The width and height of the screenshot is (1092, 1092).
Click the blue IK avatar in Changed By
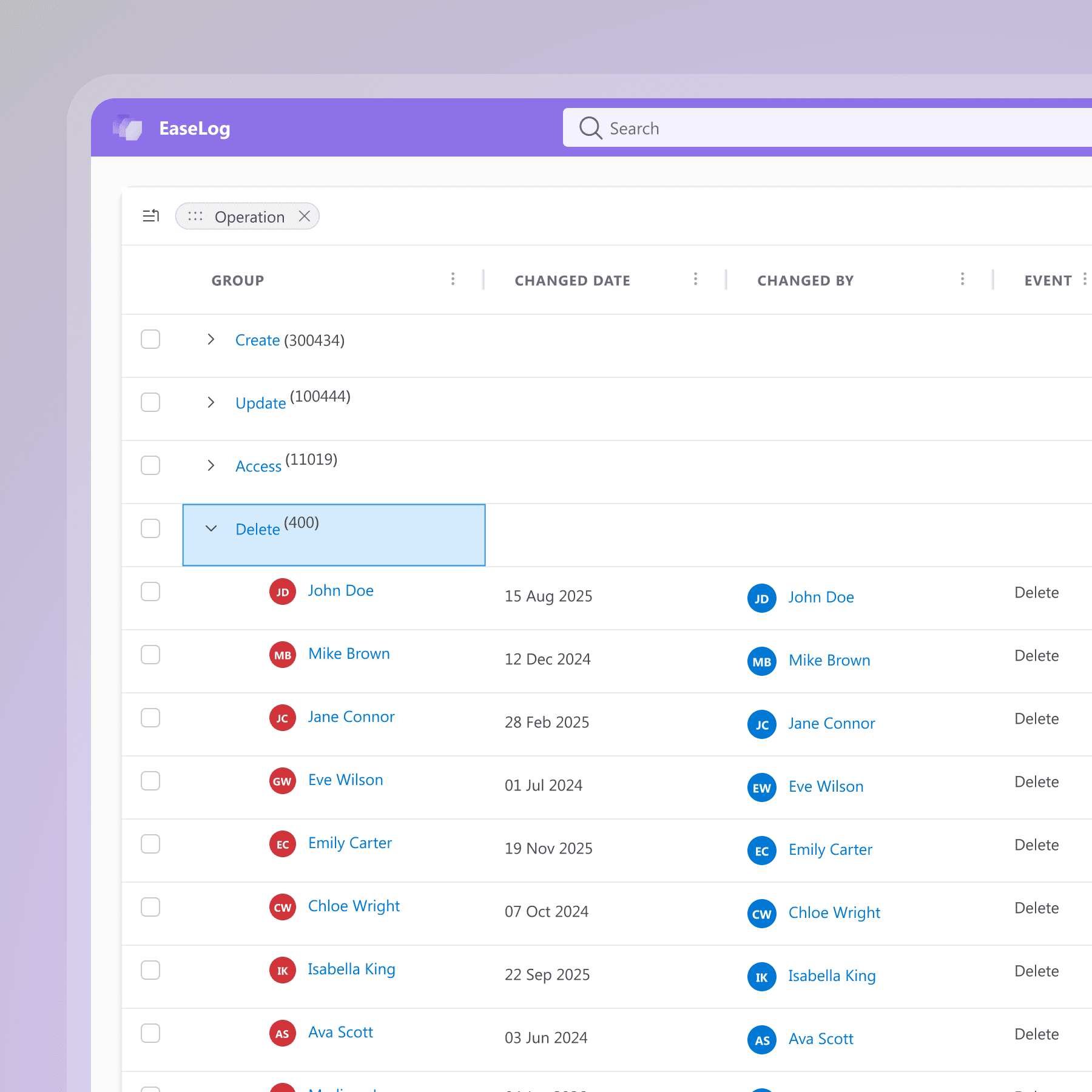click(x=762, y=977)
